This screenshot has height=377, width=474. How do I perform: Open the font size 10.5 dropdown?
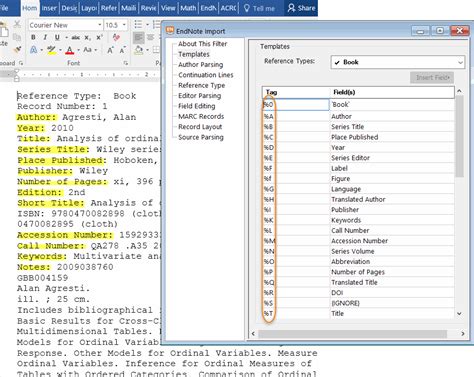tap(124, 25)
